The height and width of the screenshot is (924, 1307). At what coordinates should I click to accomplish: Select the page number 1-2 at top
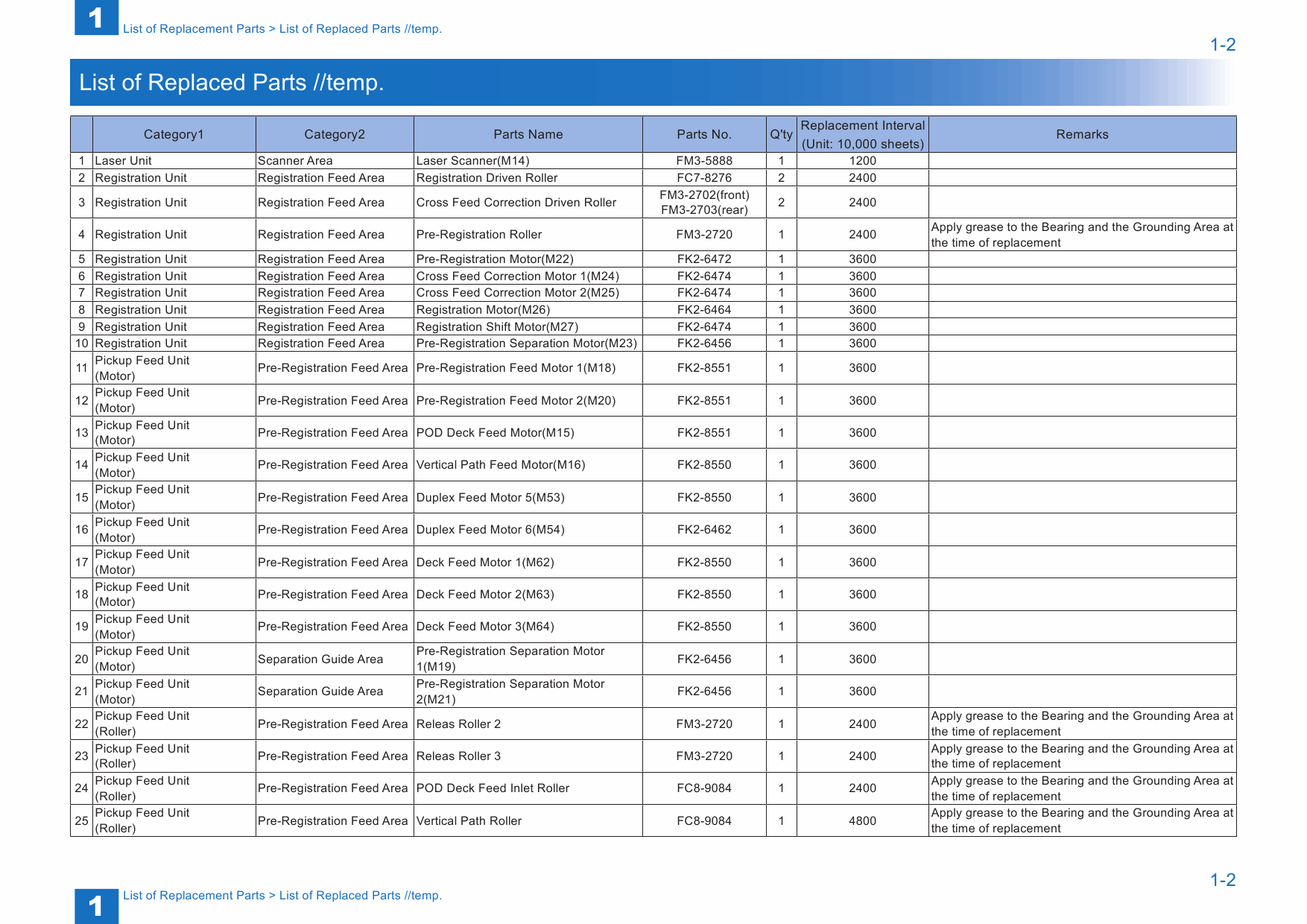coord(1223,45)
